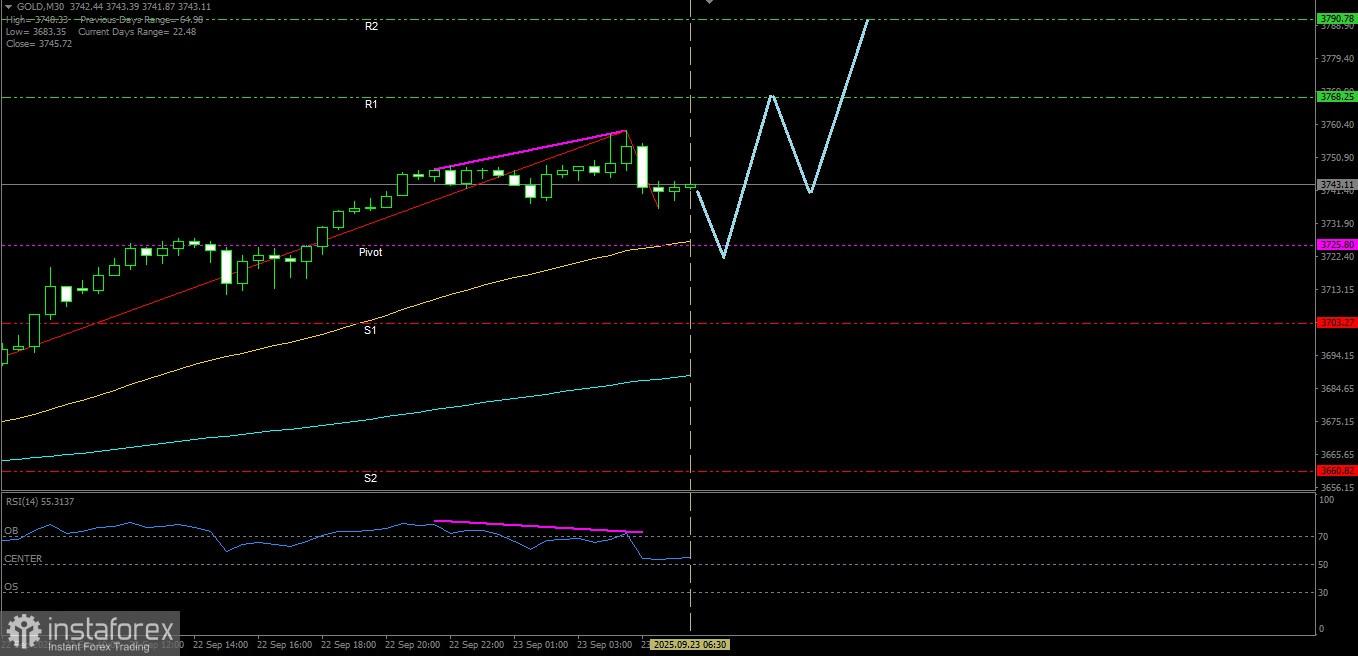Select the 3790.78 green price tag
This screenshot has width=1358, height=656.
pyautogui.click(x=1337, y=18)
